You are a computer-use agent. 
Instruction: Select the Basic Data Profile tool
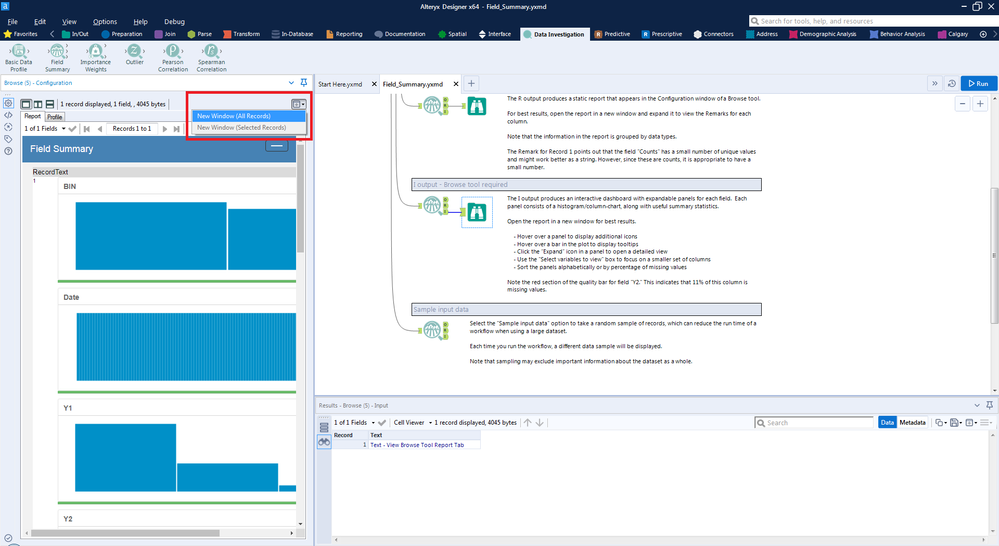pos(18,57)
